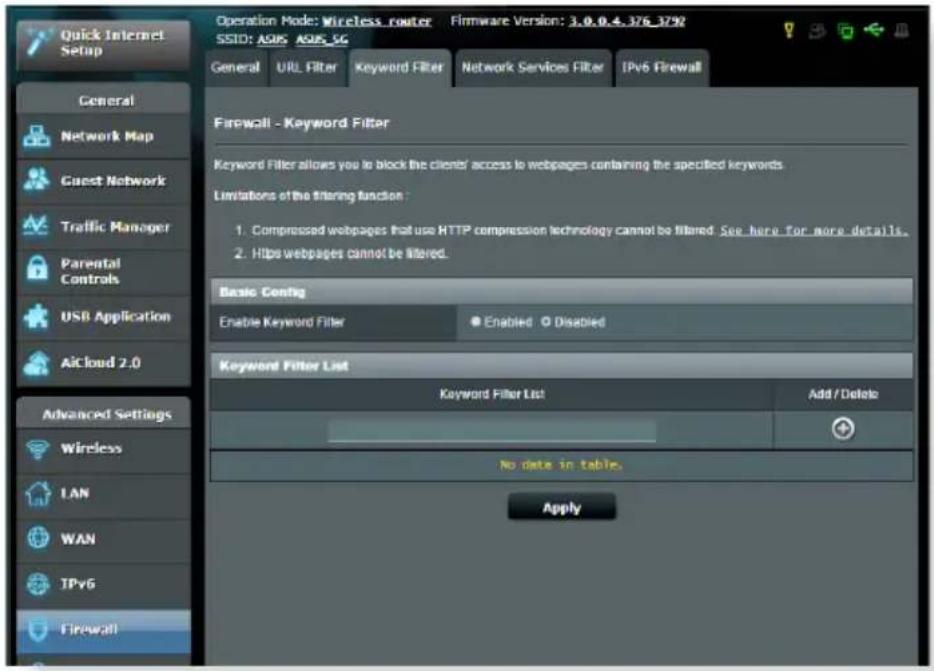Click the green USB status icon
934x671 pixels.
coord(873,29)
